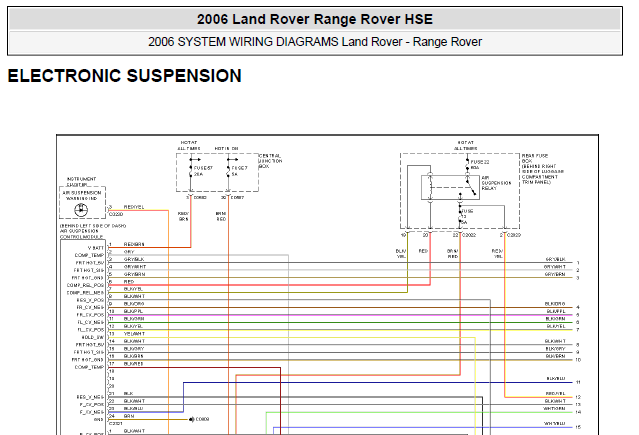639x435 pixels.
Task: Click the GRY wire label at pin 2
Action: (x=129, y=252)
